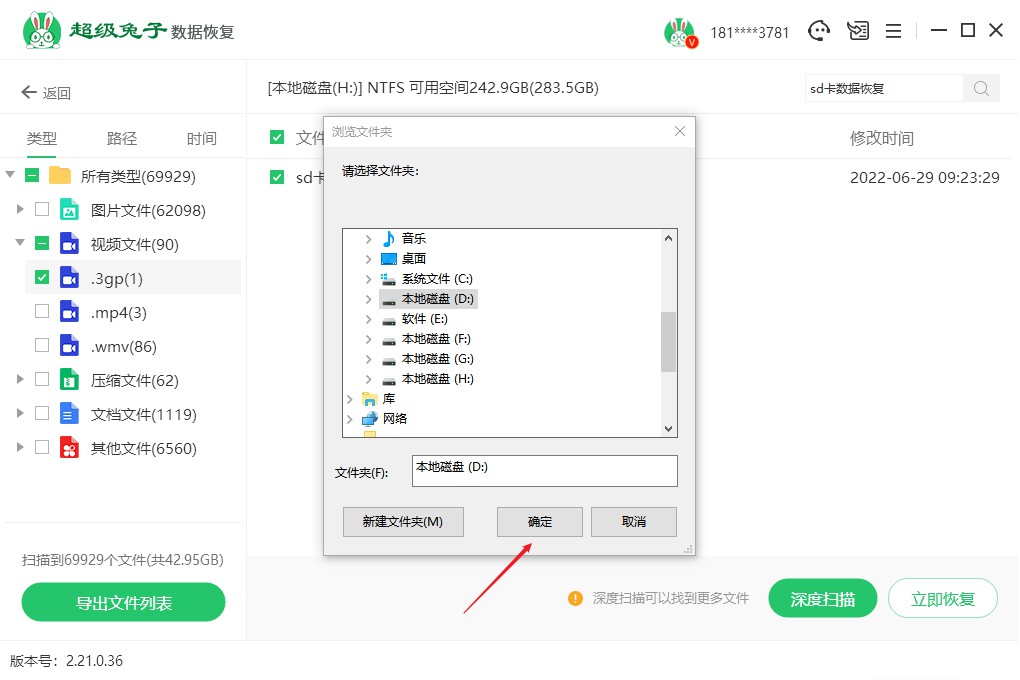Switch to the 时间 tab

pos(202,138)
